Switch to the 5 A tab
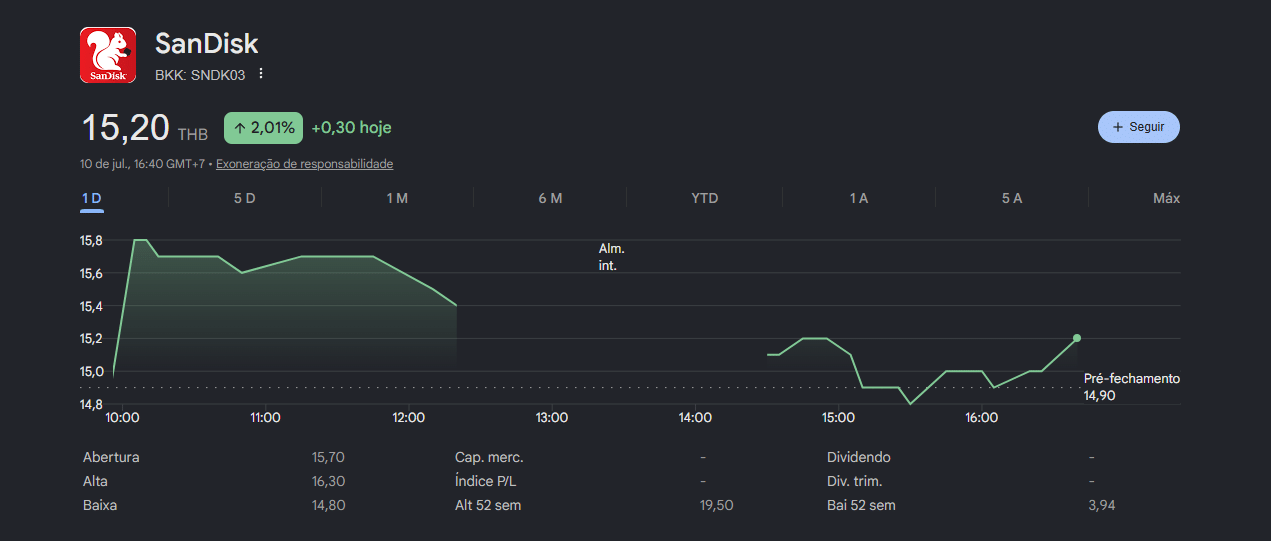Image resolution: width=1271 pixels, height=541 pixels. pyautogui.click(x=1011, y=198)
